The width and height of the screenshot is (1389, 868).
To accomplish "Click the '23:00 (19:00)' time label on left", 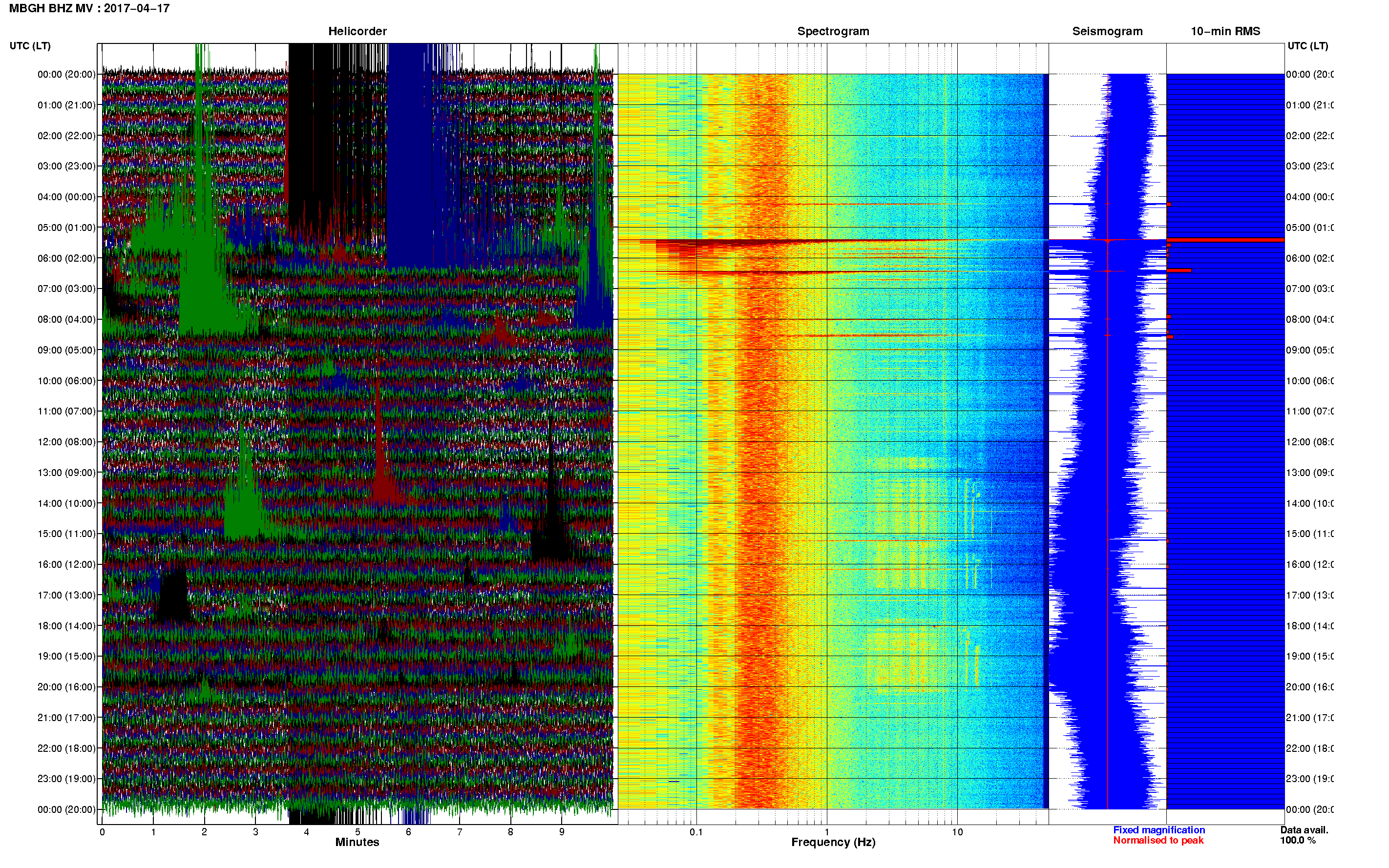I will coord(66,779).
